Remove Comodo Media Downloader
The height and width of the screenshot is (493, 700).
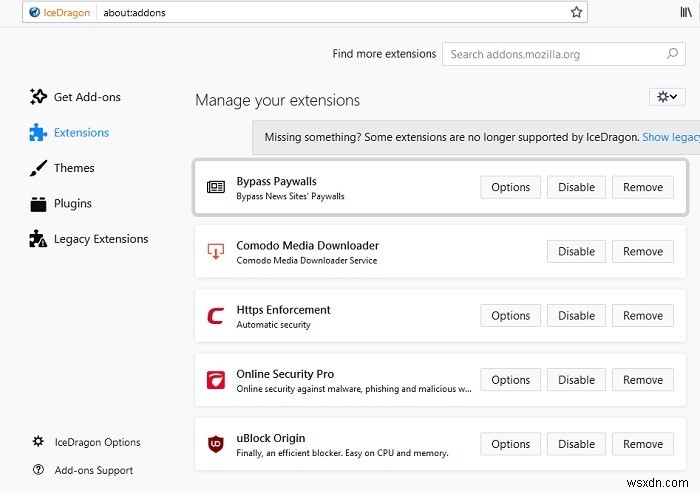tap(643, 251)
